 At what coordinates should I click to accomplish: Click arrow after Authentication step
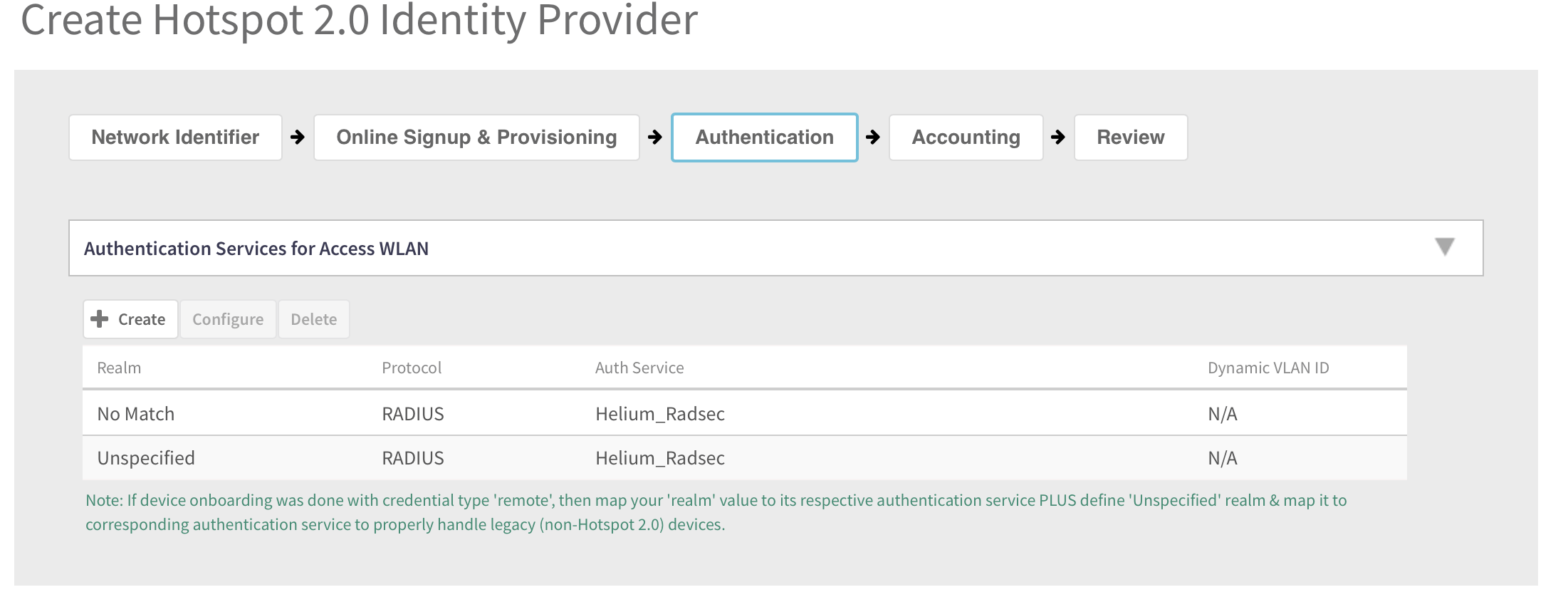pyautogui.click(x=873, y=137)
